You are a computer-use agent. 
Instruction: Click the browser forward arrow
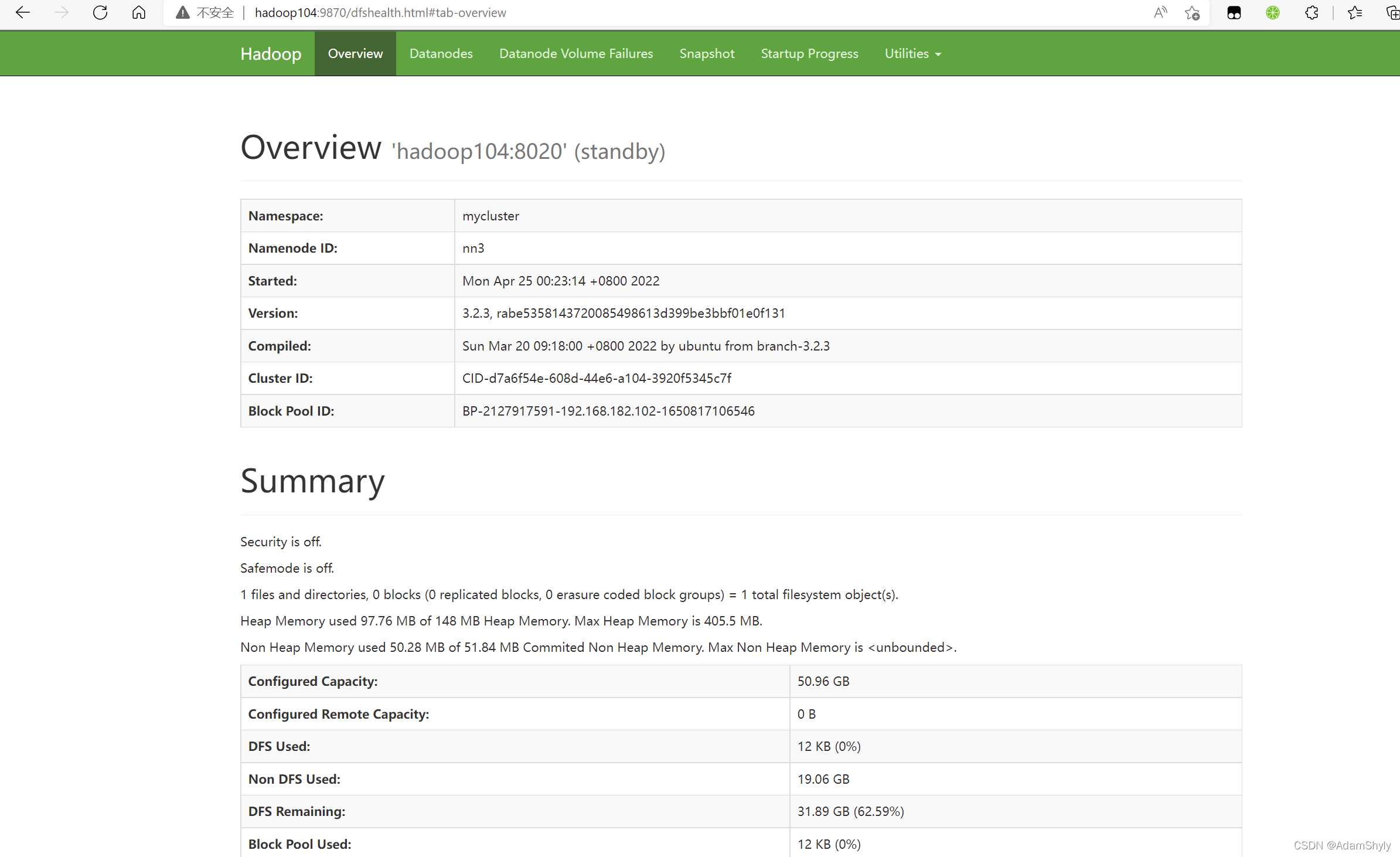coord(61,12)
